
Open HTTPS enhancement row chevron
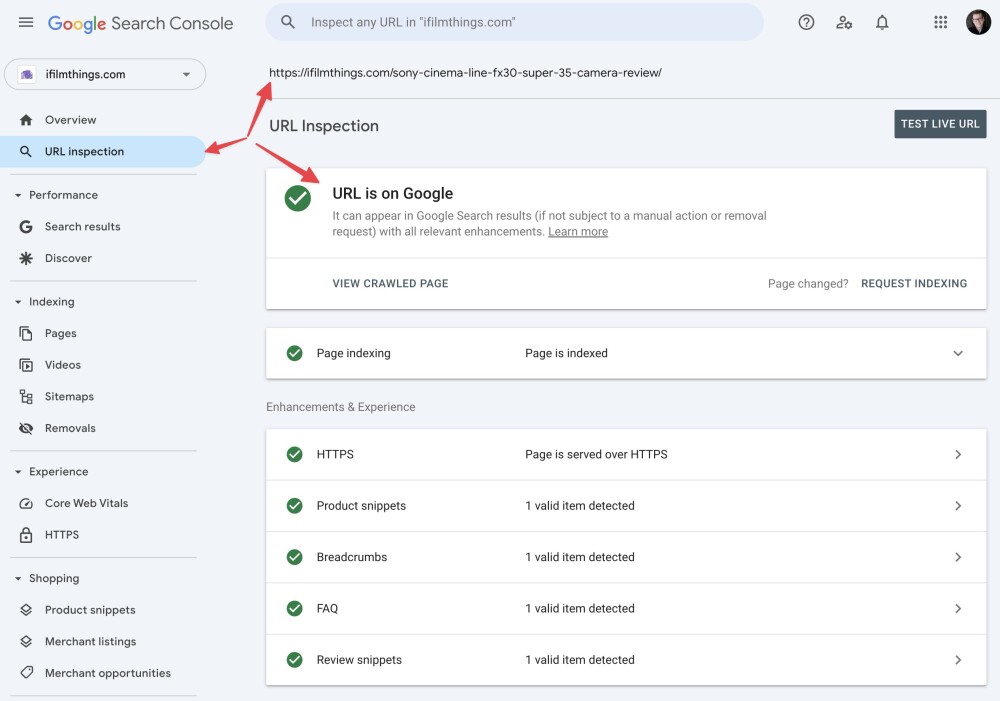(x=958, y=455)
